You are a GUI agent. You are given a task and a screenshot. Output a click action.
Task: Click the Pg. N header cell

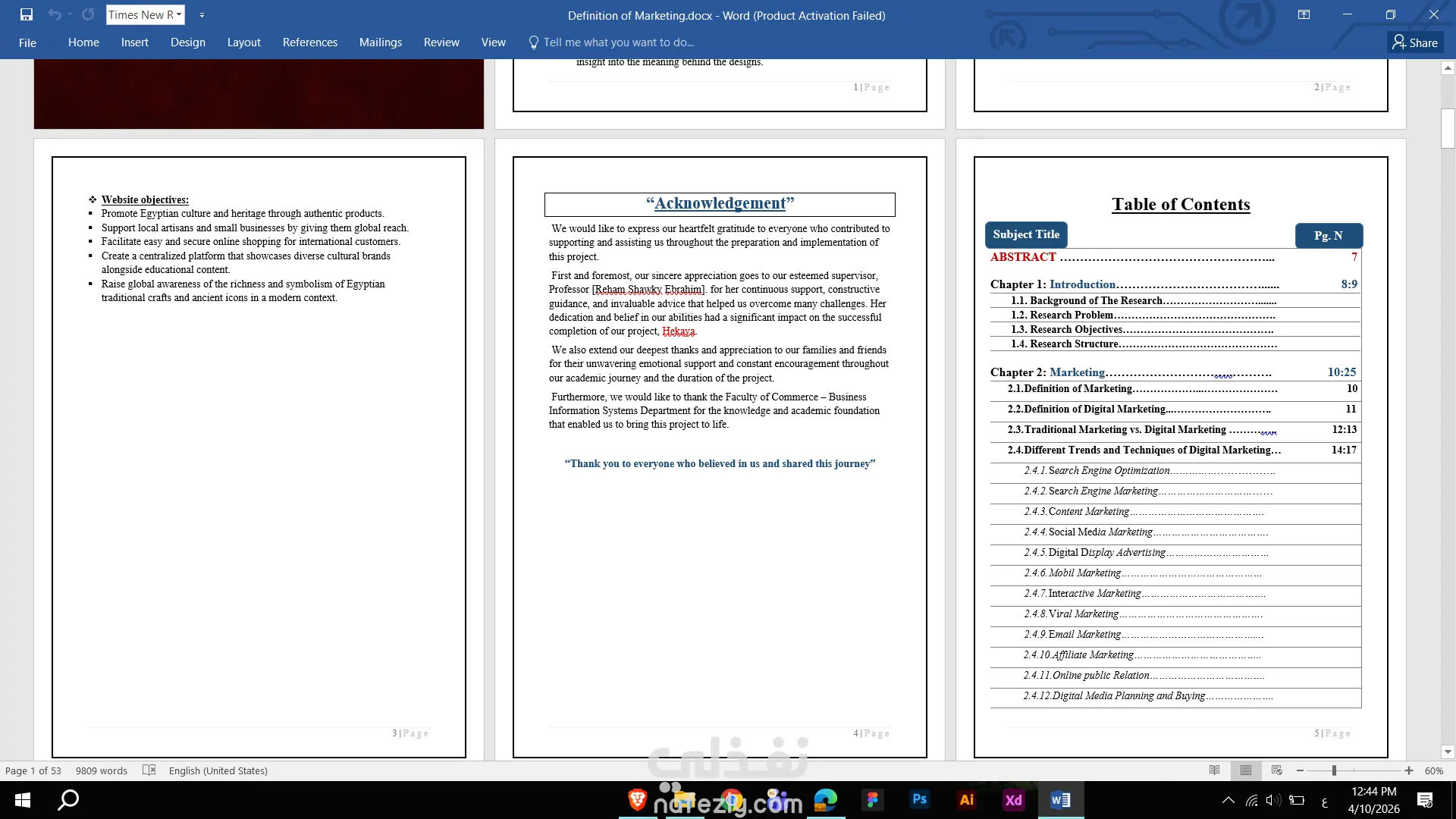point(1329,235)
